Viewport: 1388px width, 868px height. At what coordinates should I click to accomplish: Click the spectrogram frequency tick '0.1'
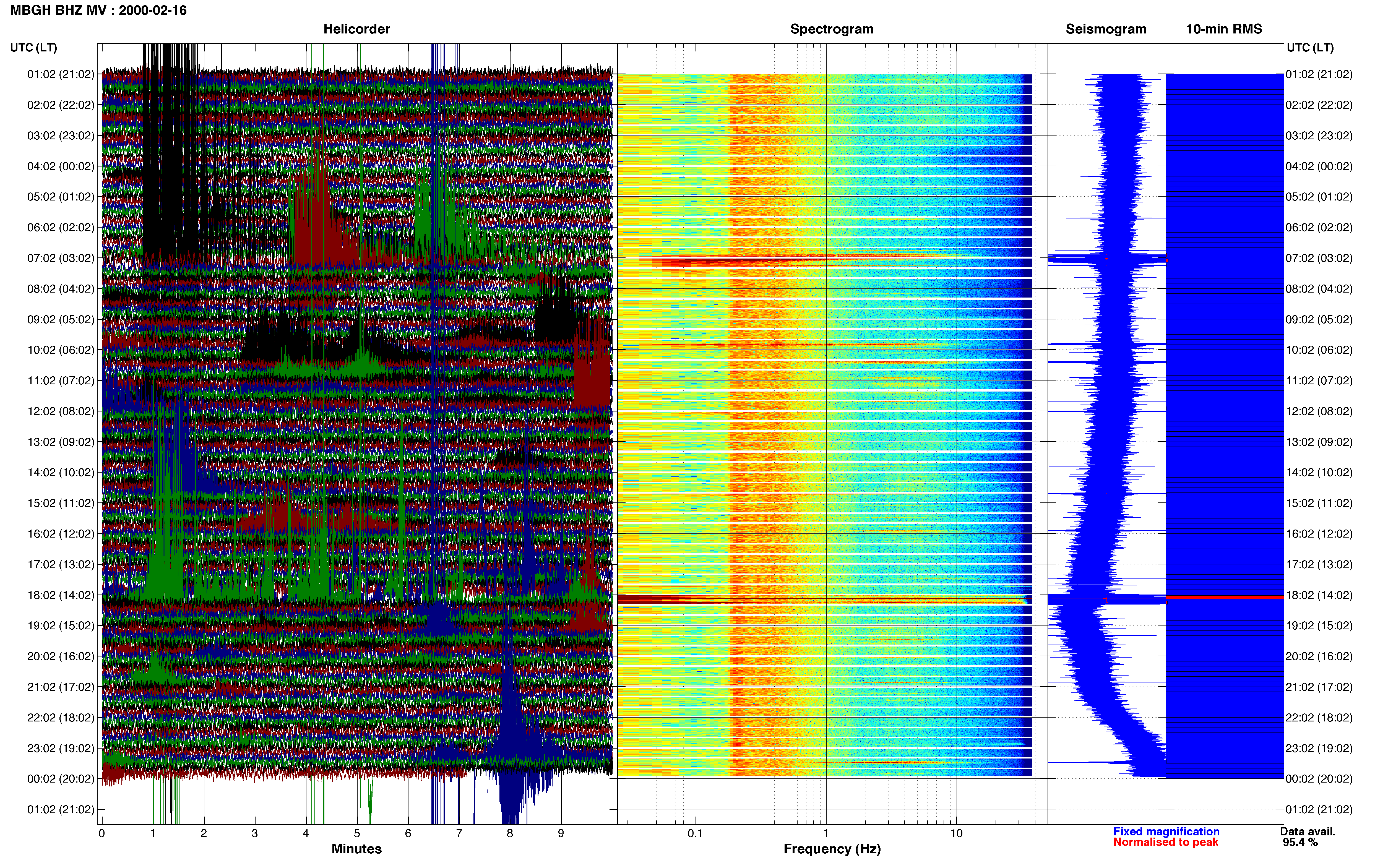(x=695, y=833)
